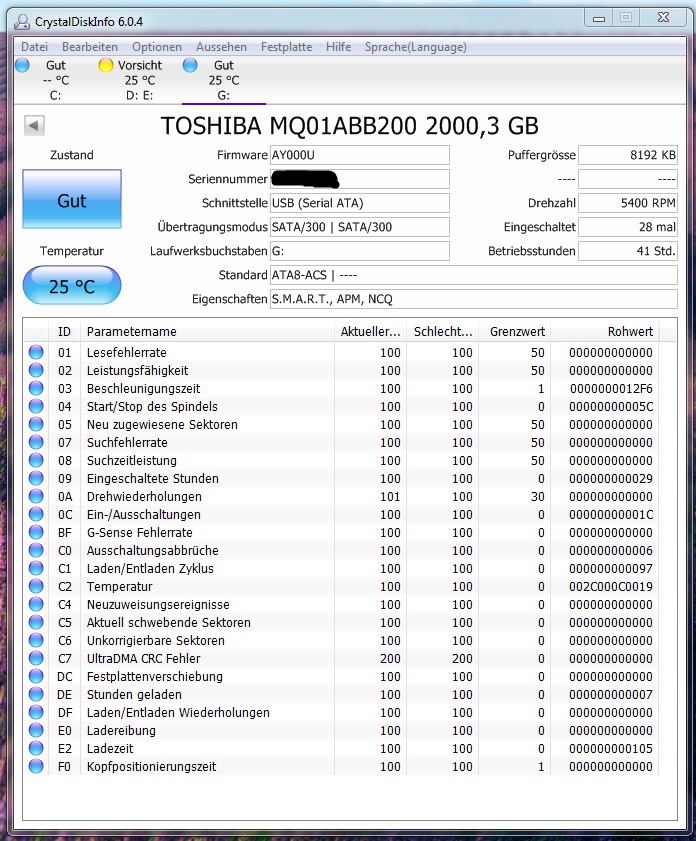Sort by the Aktueller column header

(x=371, y=331)
